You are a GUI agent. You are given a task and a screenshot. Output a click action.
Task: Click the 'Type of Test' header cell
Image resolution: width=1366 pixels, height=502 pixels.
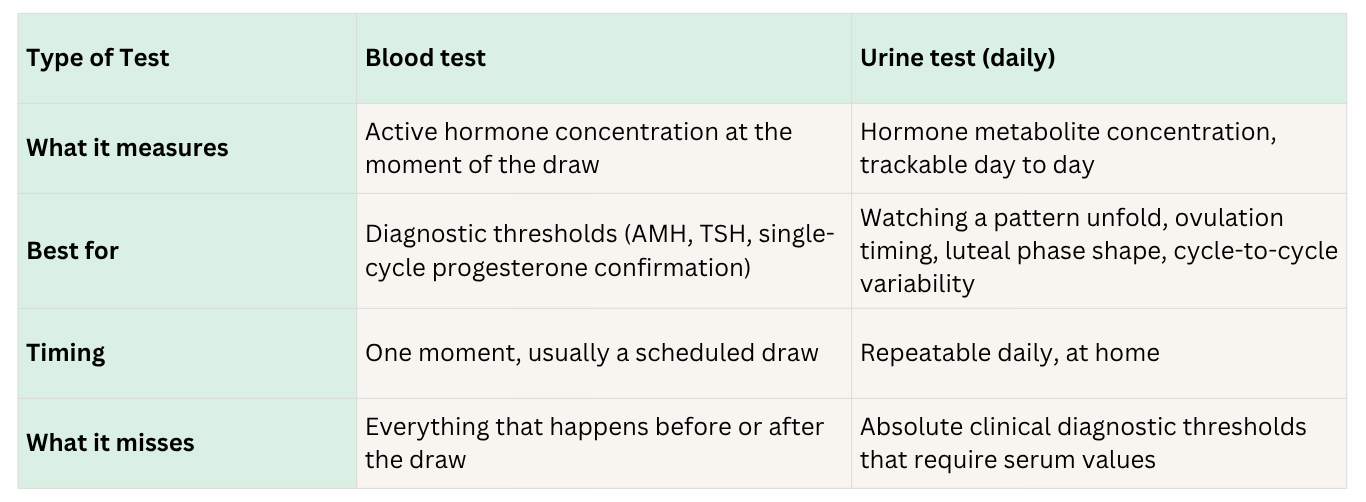coord(187,58)
